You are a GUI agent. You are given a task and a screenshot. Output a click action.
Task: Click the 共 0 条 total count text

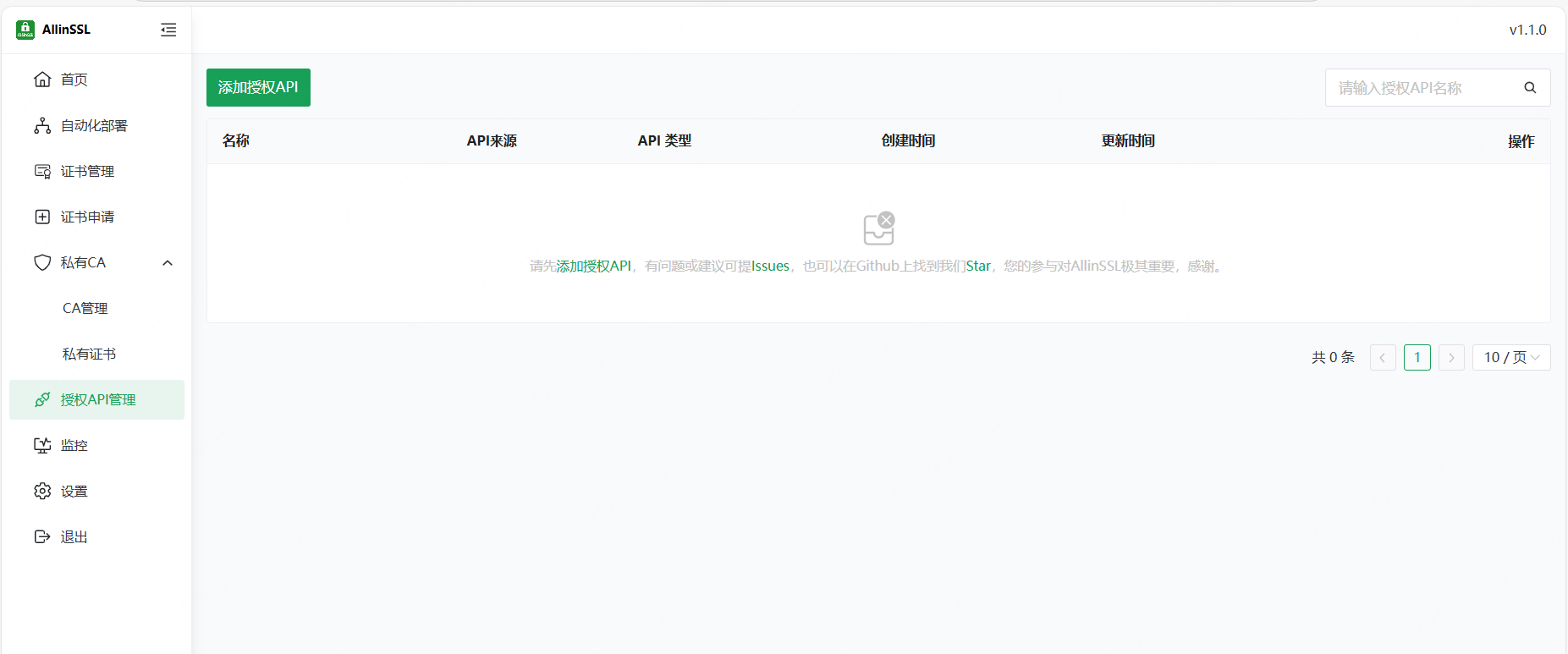point(1333,357)
